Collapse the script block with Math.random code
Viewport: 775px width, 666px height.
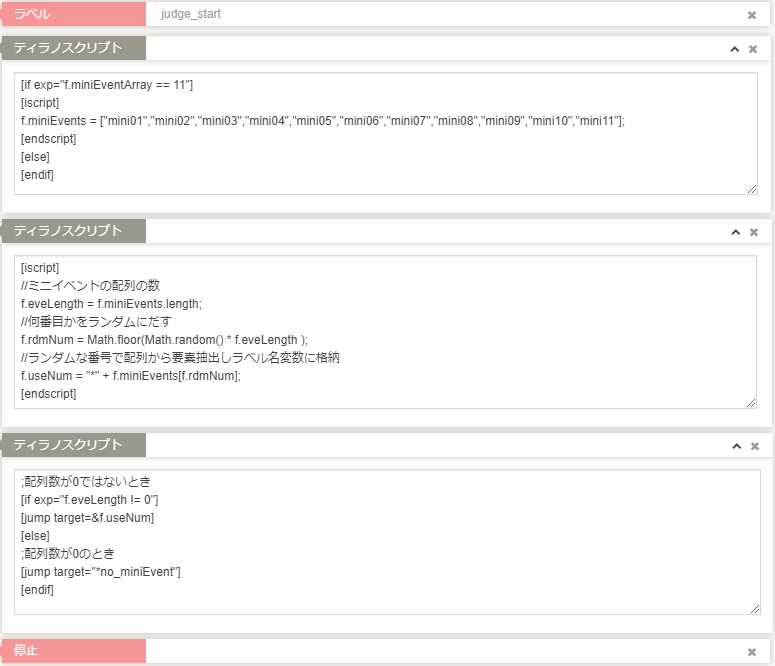[735, 232]
